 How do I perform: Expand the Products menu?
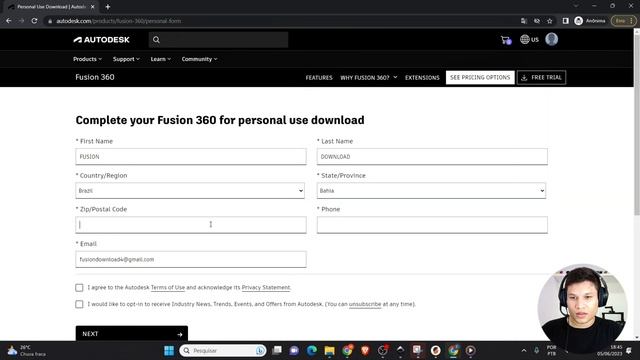[x=87, y=59]
